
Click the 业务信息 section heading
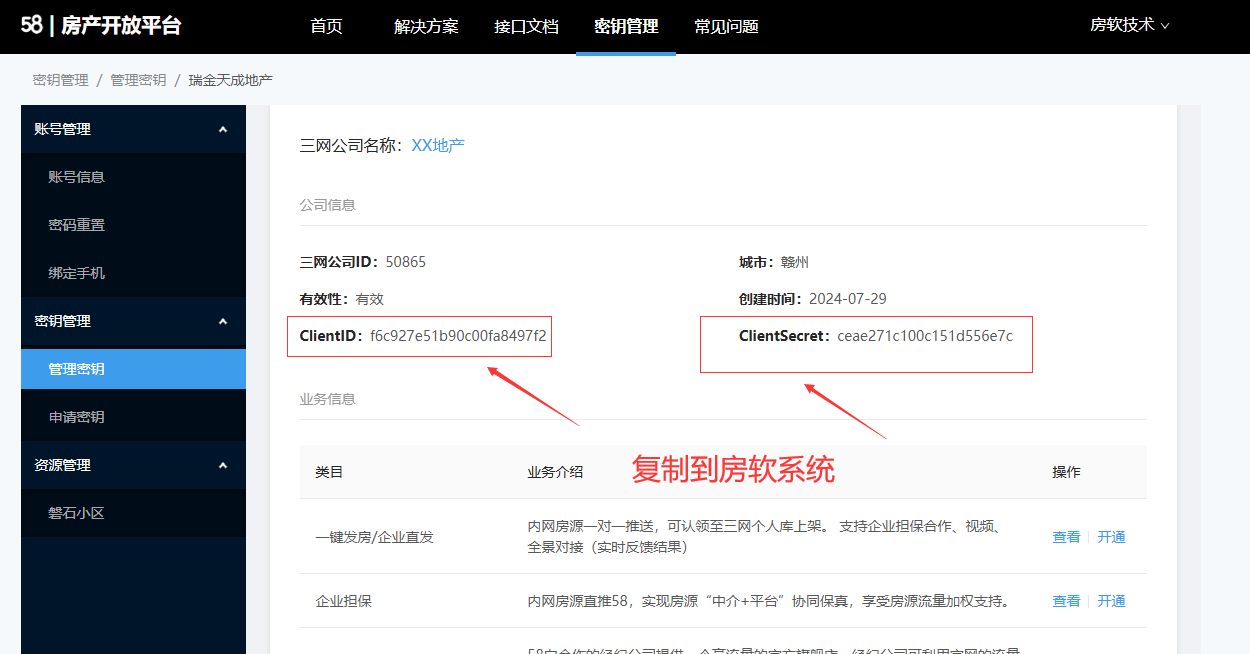(x=327, y=398)
